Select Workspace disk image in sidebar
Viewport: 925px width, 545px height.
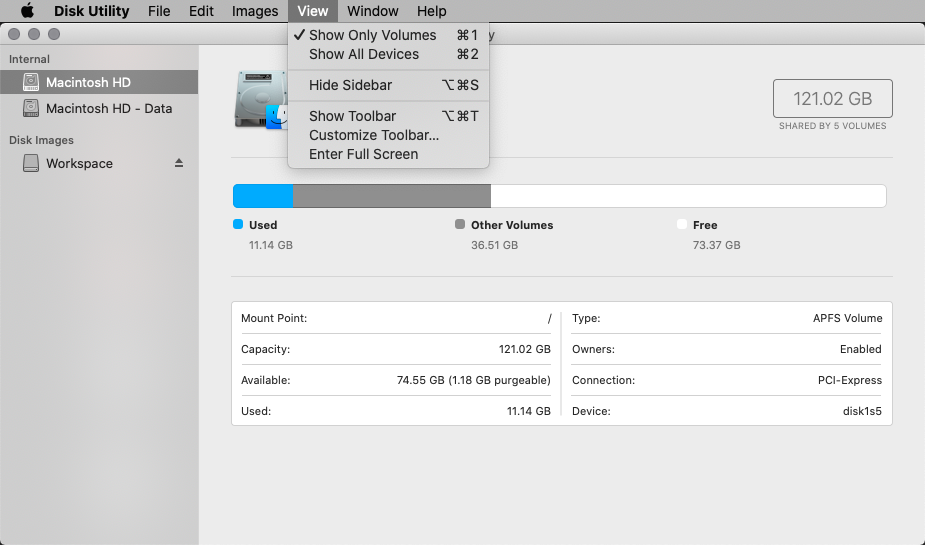(x=99, y=163)
